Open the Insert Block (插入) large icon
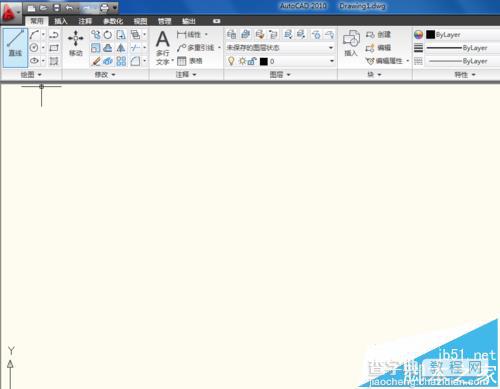 coord(351,43)
